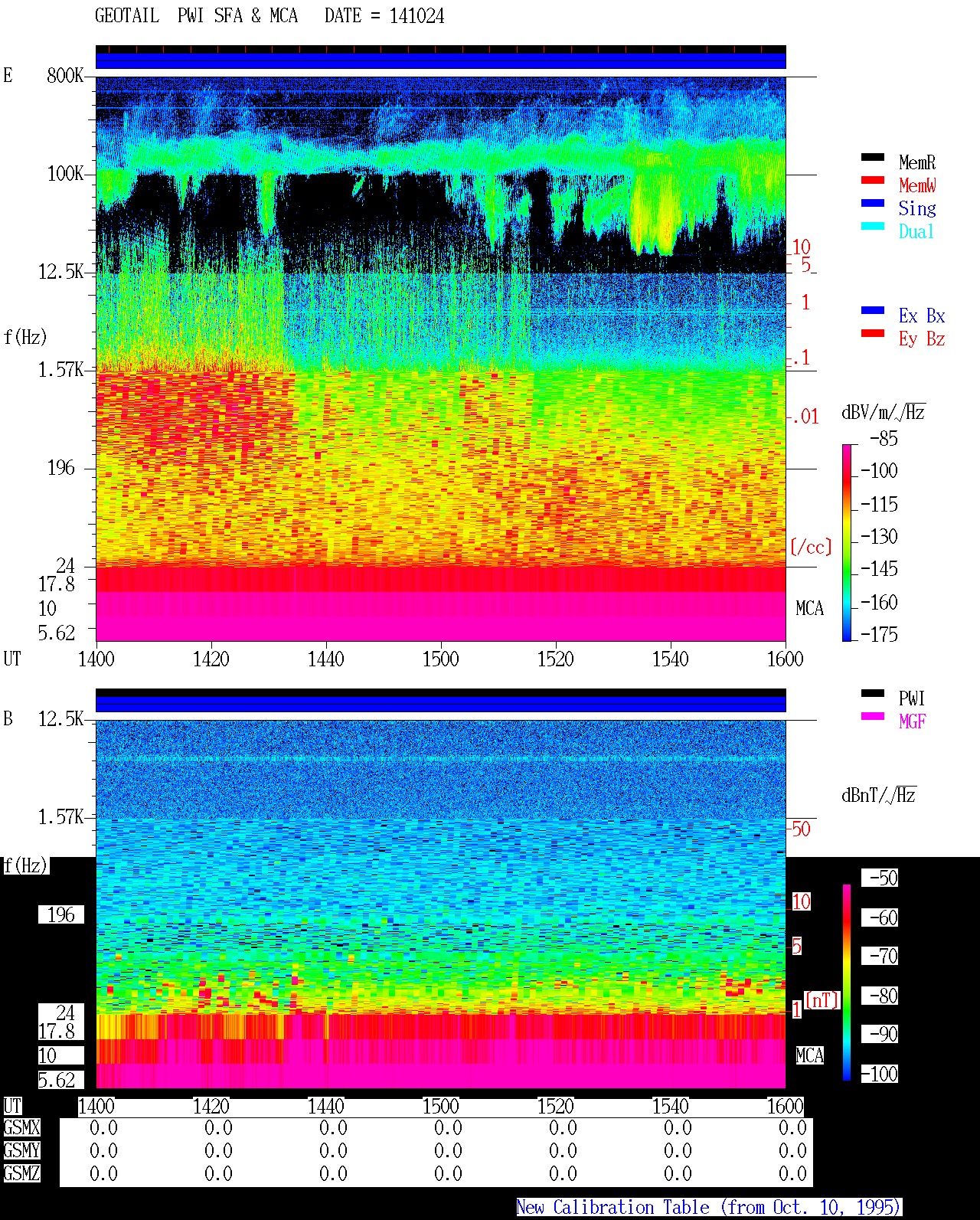Click the 196 label on B panel

click(61, 915)
